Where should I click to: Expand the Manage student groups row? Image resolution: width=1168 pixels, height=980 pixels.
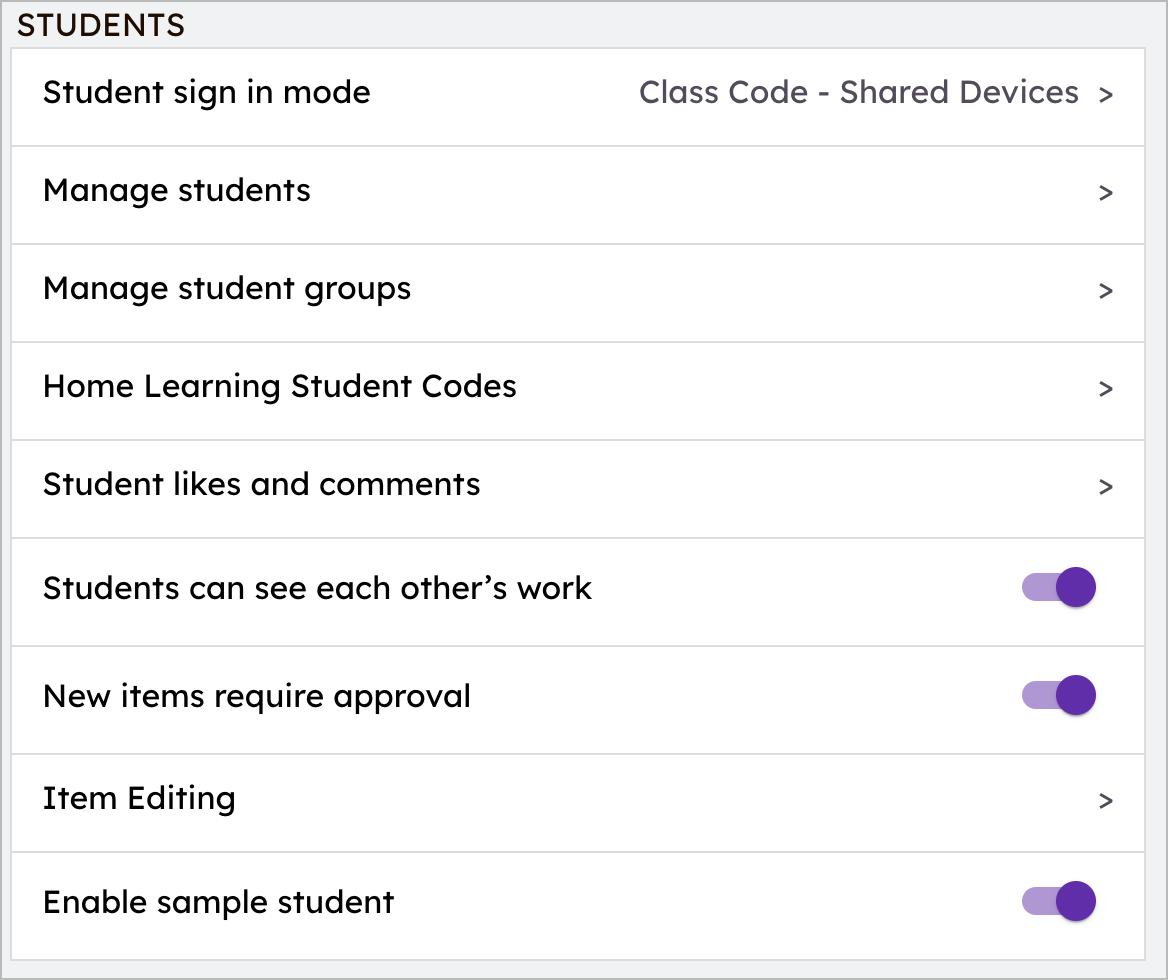(1105, 291)
